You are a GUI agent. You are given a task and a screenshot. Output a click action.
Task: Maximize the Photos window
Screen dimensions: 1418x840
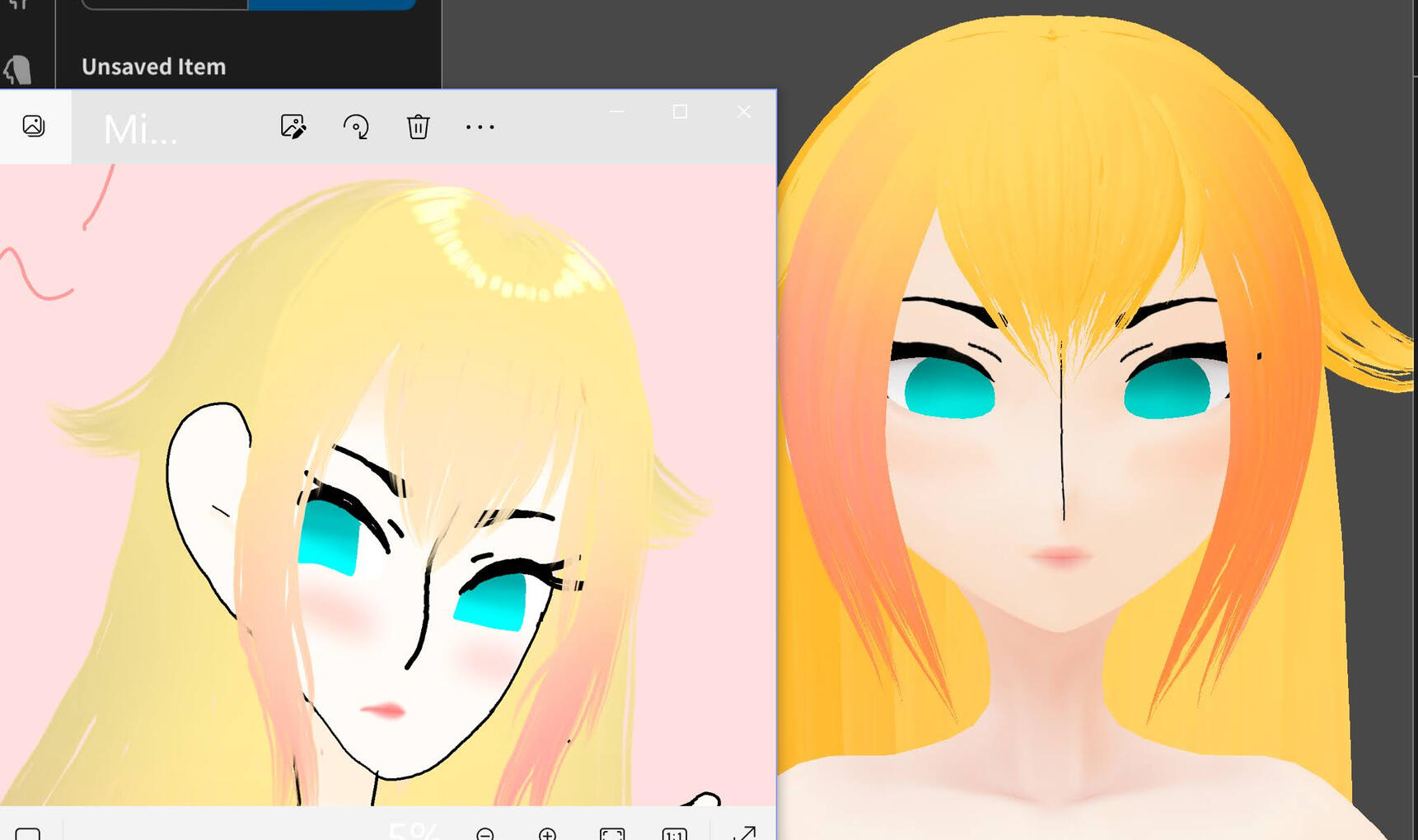click(x=680, y=111)
